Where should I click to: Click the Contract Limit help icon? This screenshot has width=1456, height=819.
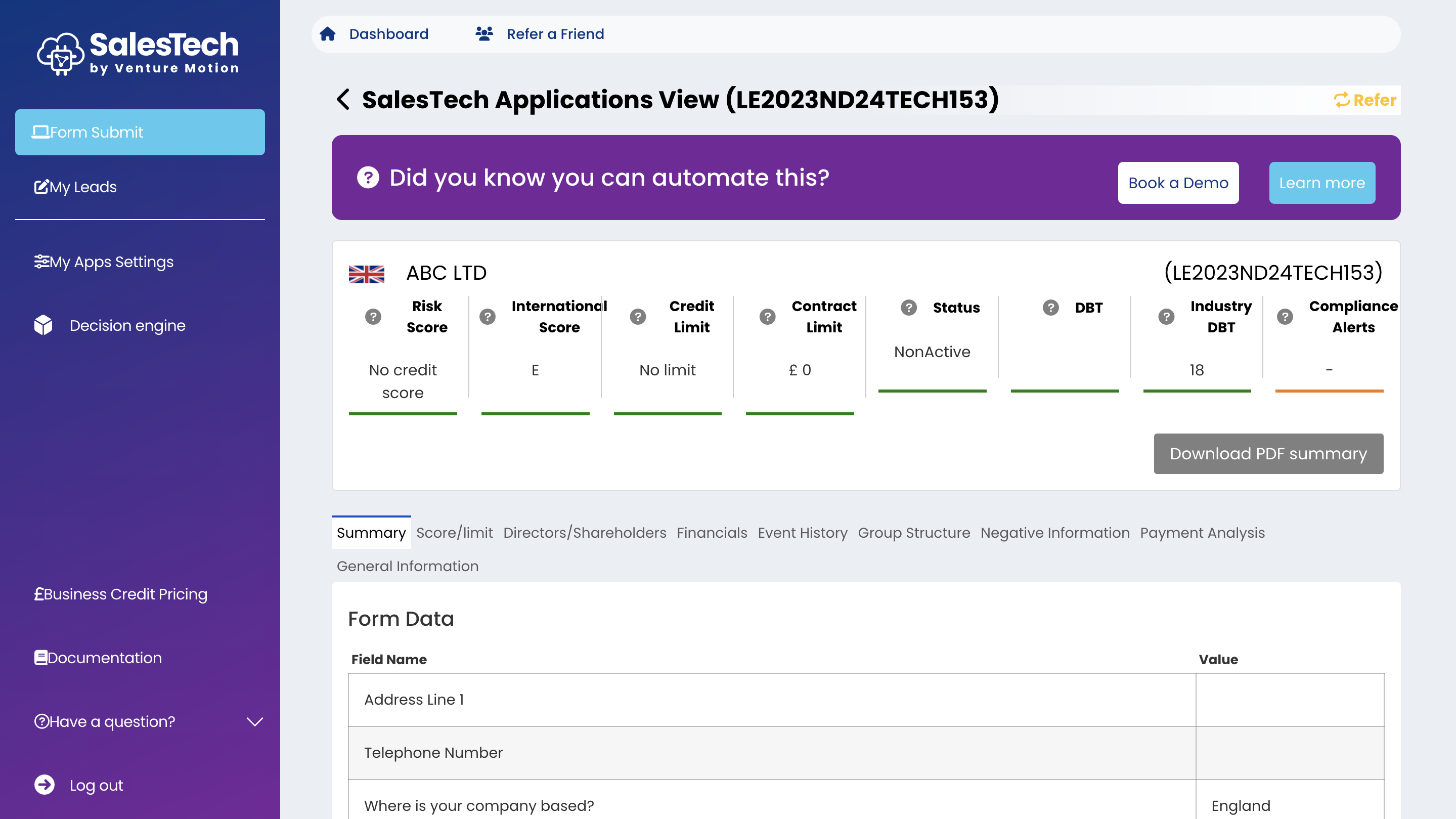click(x=768, y=317)
